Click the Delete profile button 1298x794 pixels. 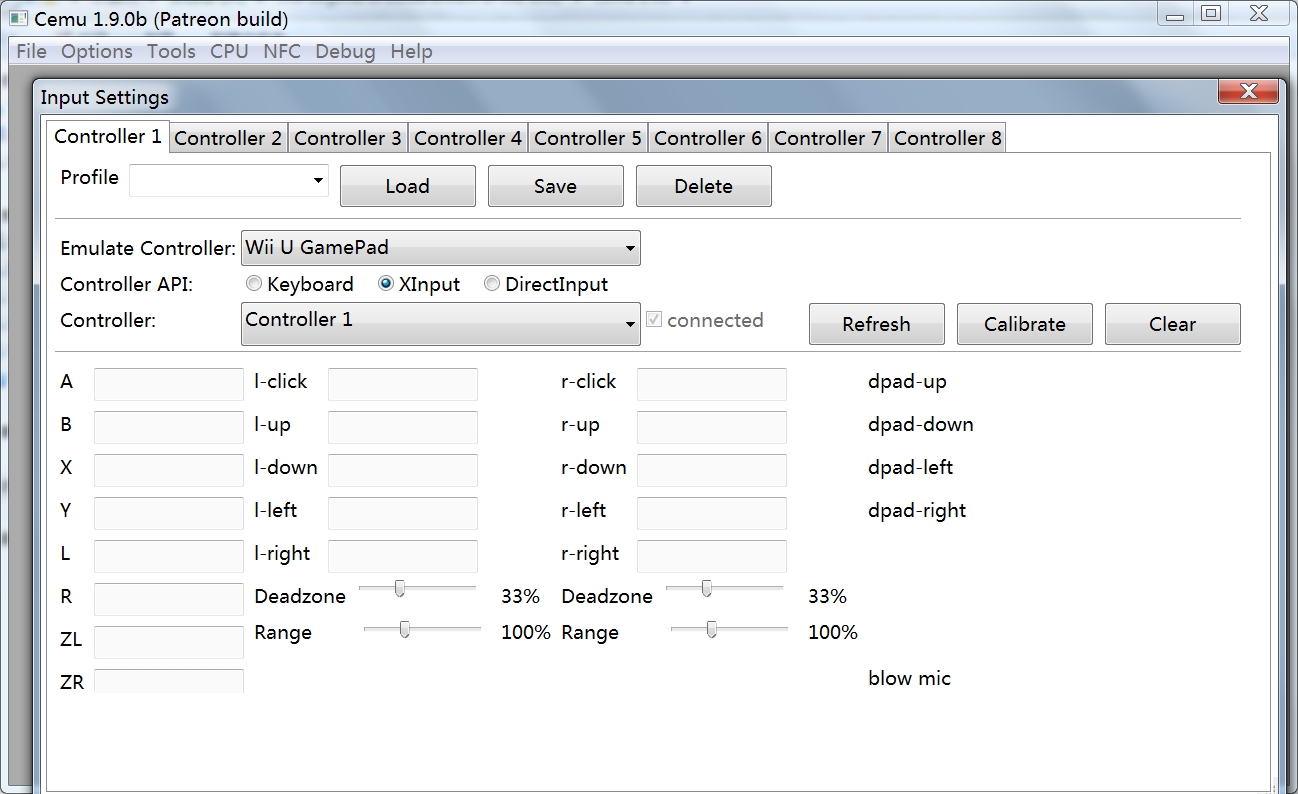click(704, 186)
